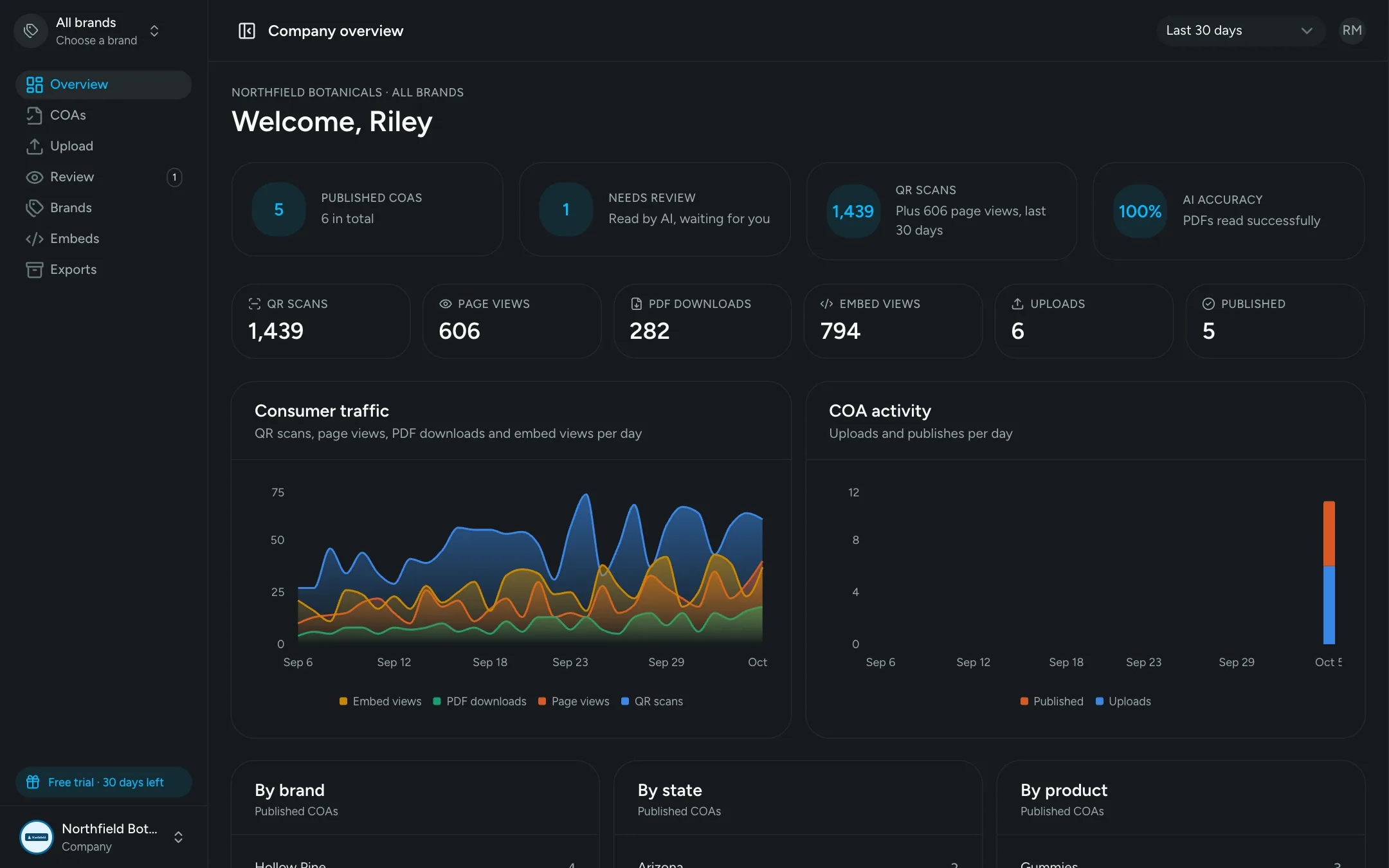Open the Needs Review summary card
Image resolution: width=1389 pixels, height=868 pixels.
tap(655, 209)
